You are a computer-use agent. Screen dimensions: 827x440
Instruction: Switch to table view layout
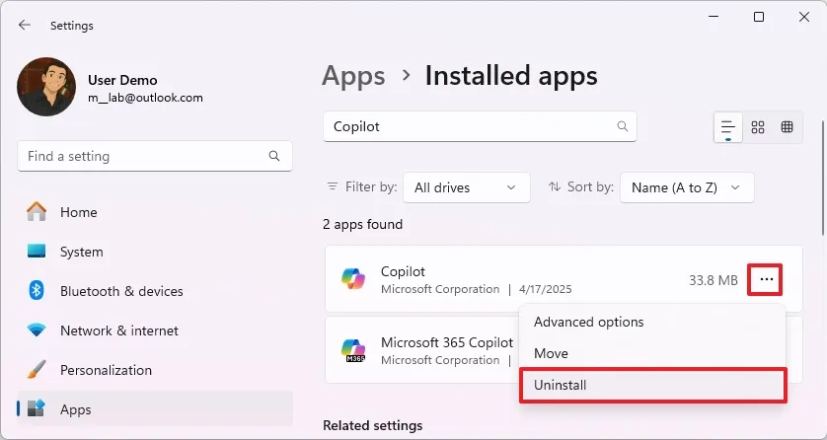coord(787,127)
